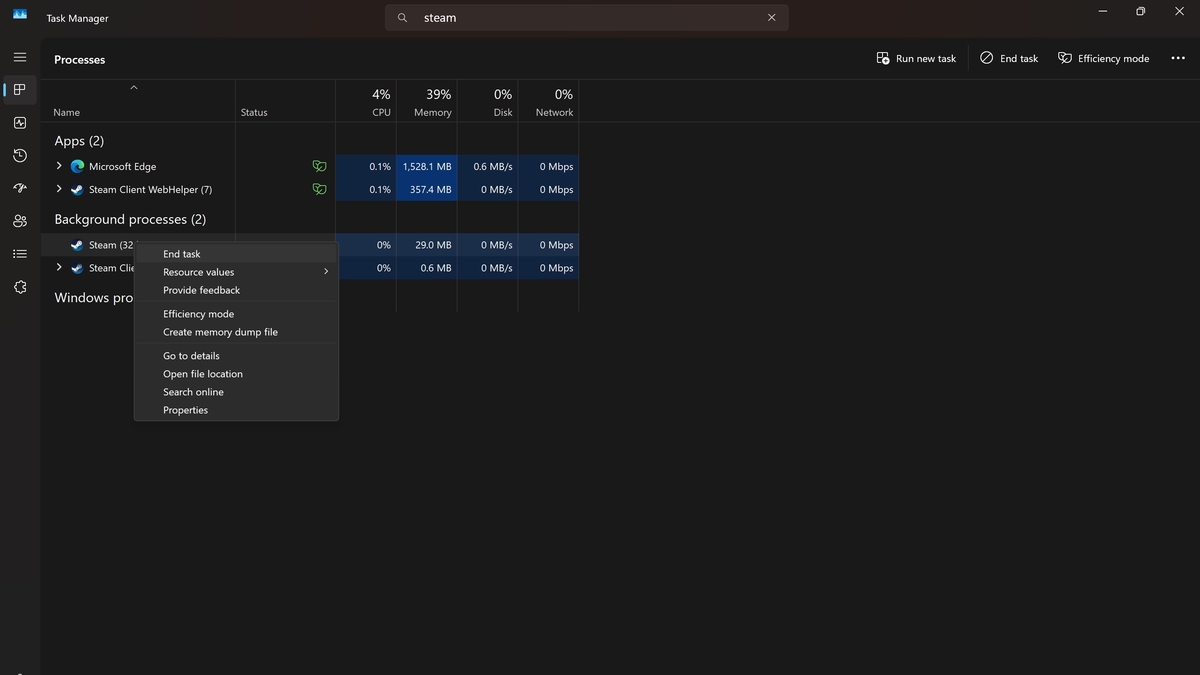The height and width of the screenshot is (675, 1200).
Task: Choose Open file location menu entry
Action: coord(236,374)
